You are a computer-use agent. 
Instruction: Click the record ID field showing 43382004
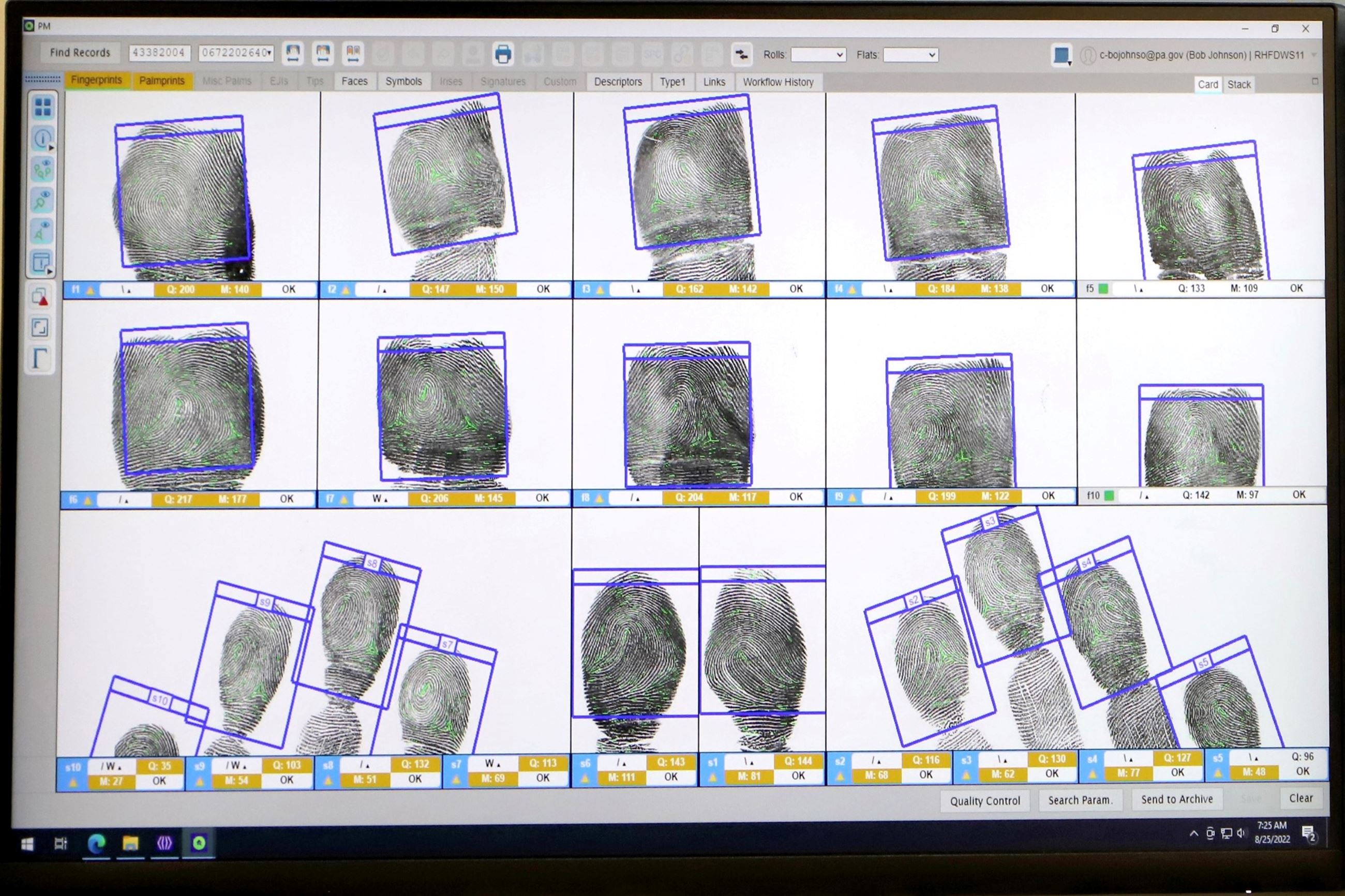pos(159,53)
